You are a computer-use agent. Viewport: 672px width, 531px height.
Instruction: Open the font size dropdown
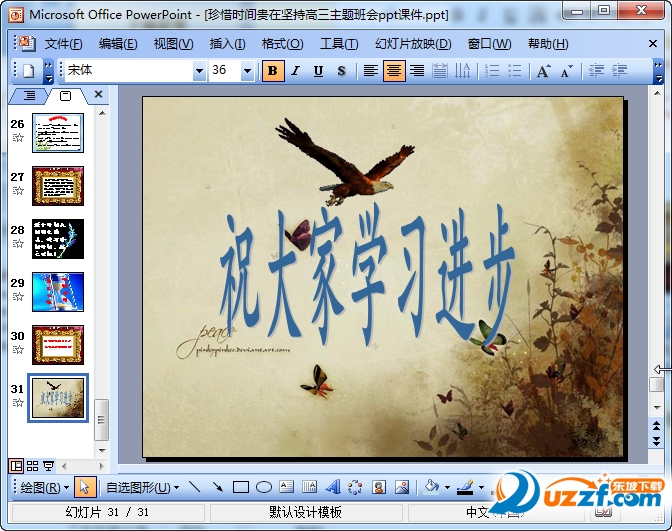pyautogui.click(x=247, y=71)
